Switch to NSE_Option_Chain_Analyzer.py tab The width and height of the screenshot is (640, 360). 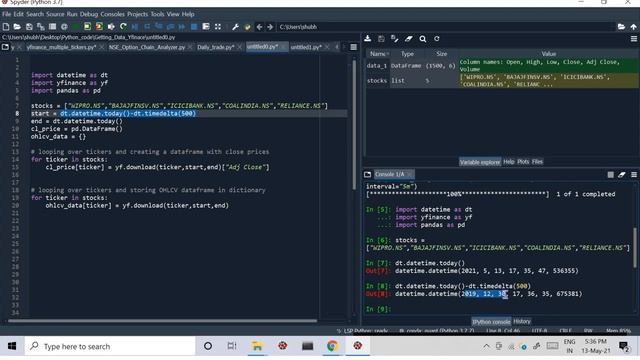(x=147, y=47)
